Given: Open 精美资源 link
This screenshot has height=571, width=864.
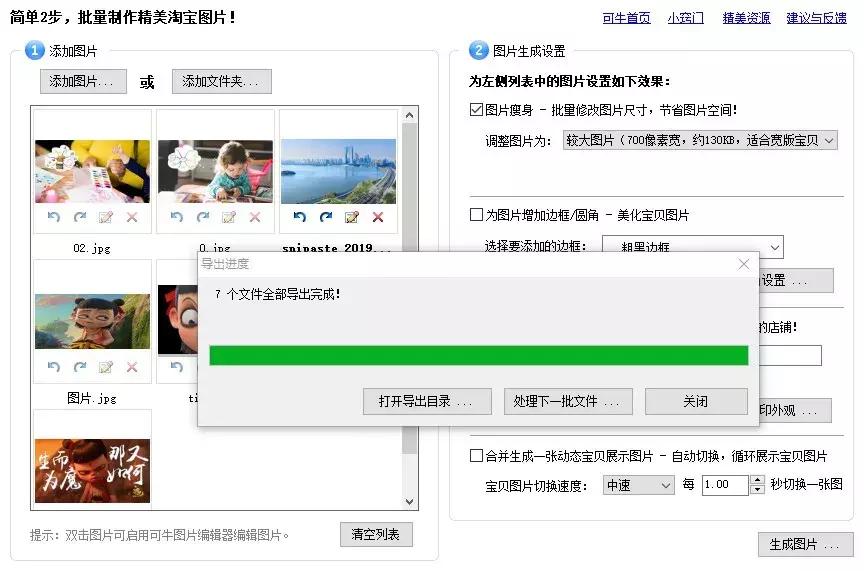Looking at the screenshot, I should pos(747,18).
